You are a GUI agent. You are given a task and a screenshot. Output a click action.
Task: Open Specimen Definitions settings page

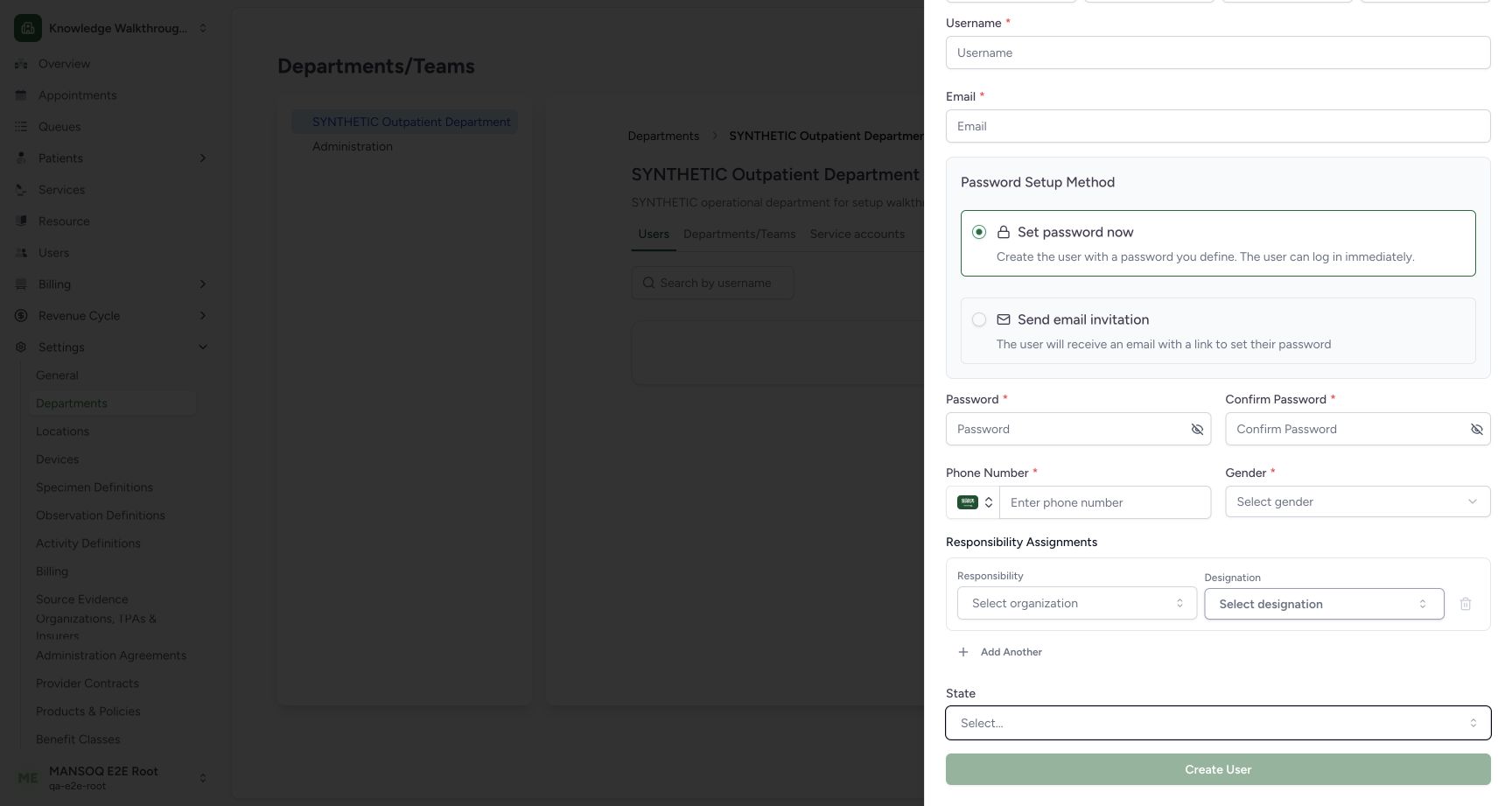94,487
